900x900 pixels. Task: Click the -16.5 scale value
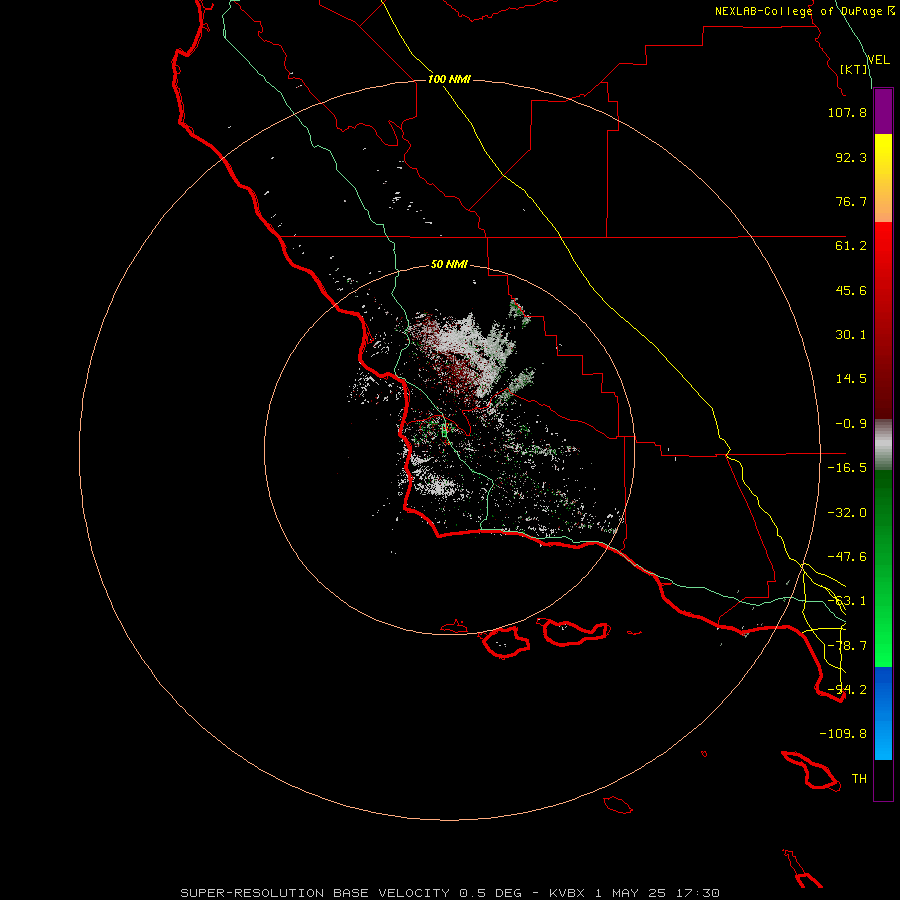pos(847,468)
